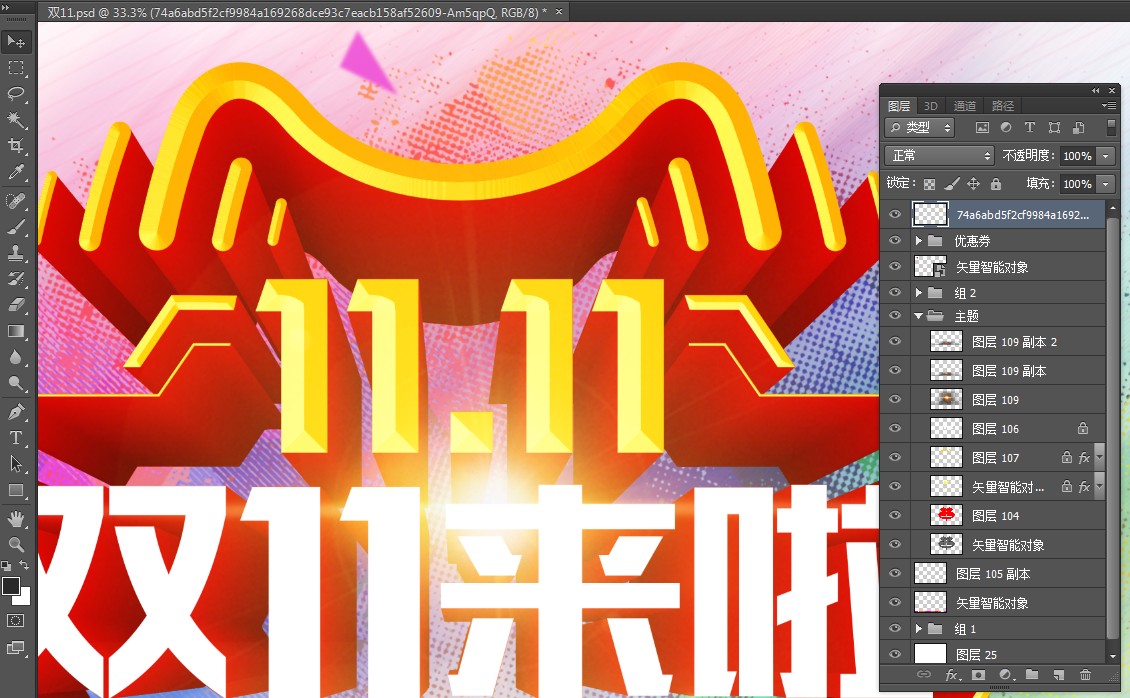
Task: Select the Rectangle shape tool
Action: [x=16, y=491]
